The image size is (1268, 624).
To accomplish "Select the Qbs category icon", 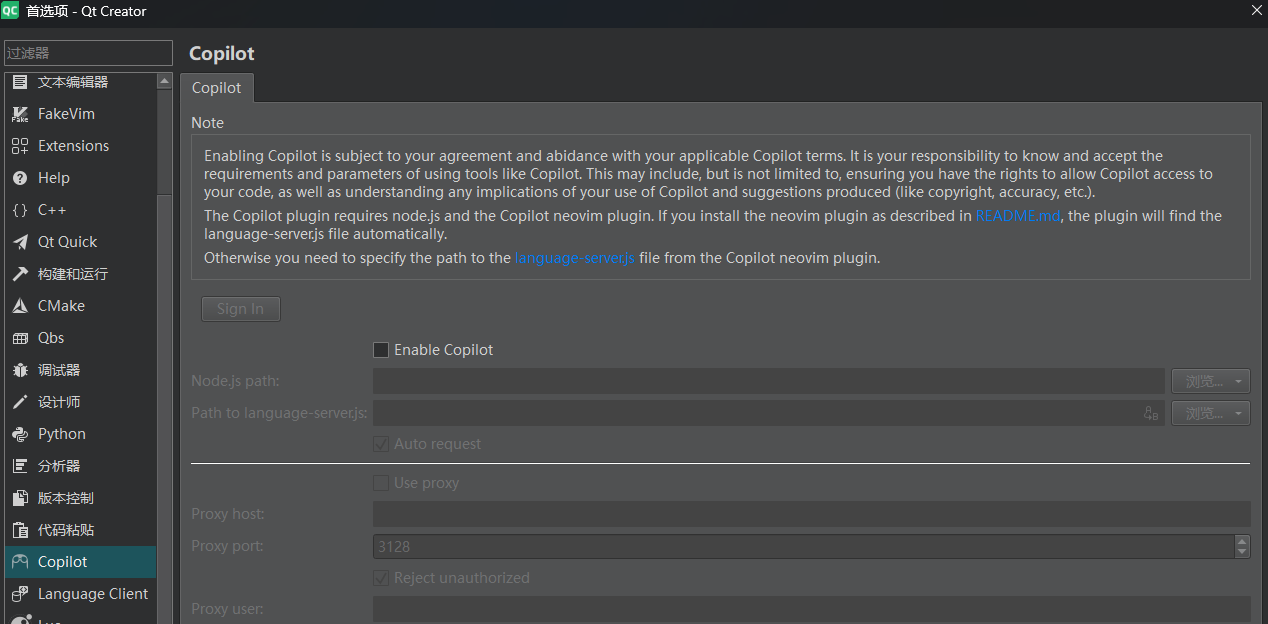I will [x=20, y=338].
